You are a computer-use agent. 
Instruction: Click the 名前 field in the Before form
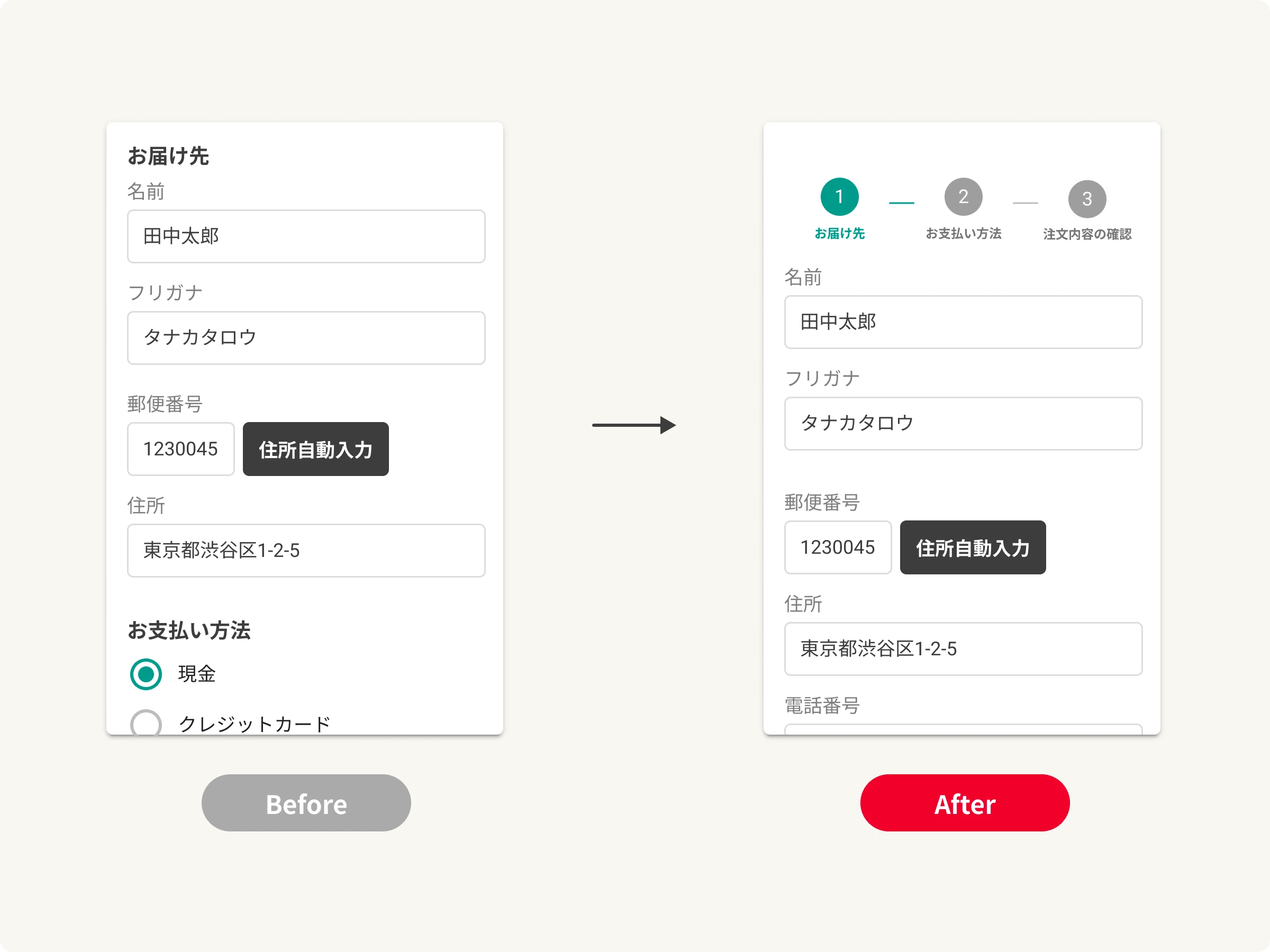point(306,236)
